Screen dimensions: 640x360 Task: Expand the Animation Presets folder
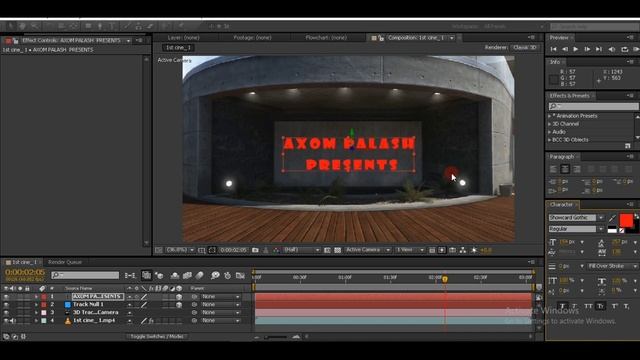[x=549, y=116]
